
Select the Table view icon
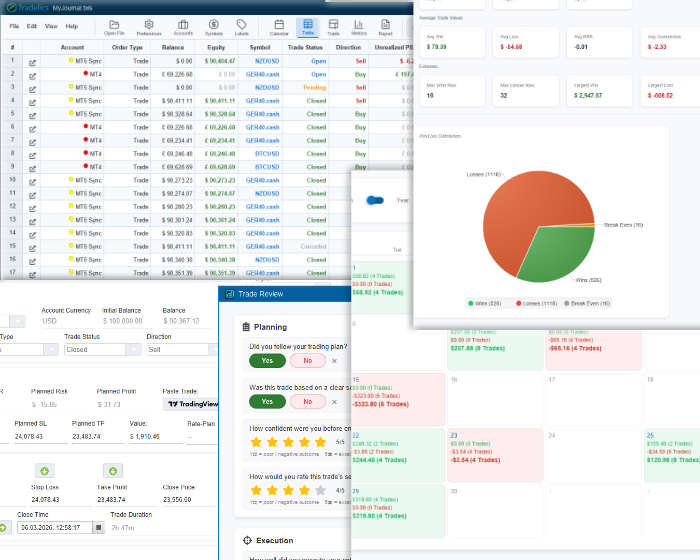[x=308, y=27]
